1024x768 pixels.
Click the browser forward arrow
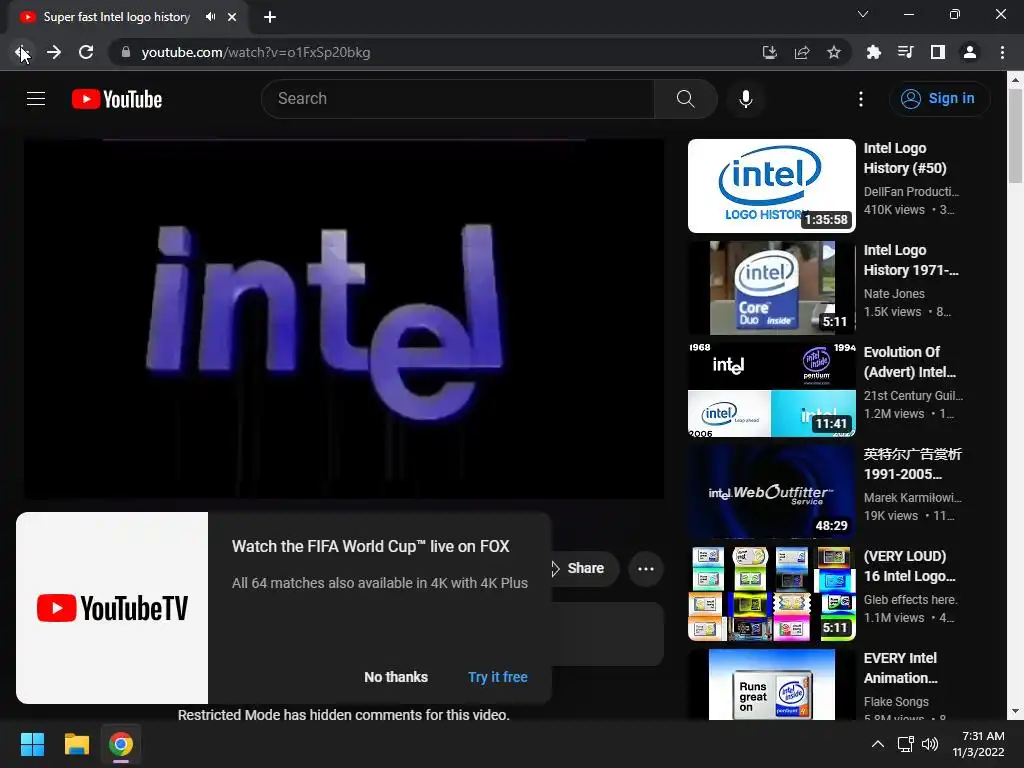(x=54, y=52)
